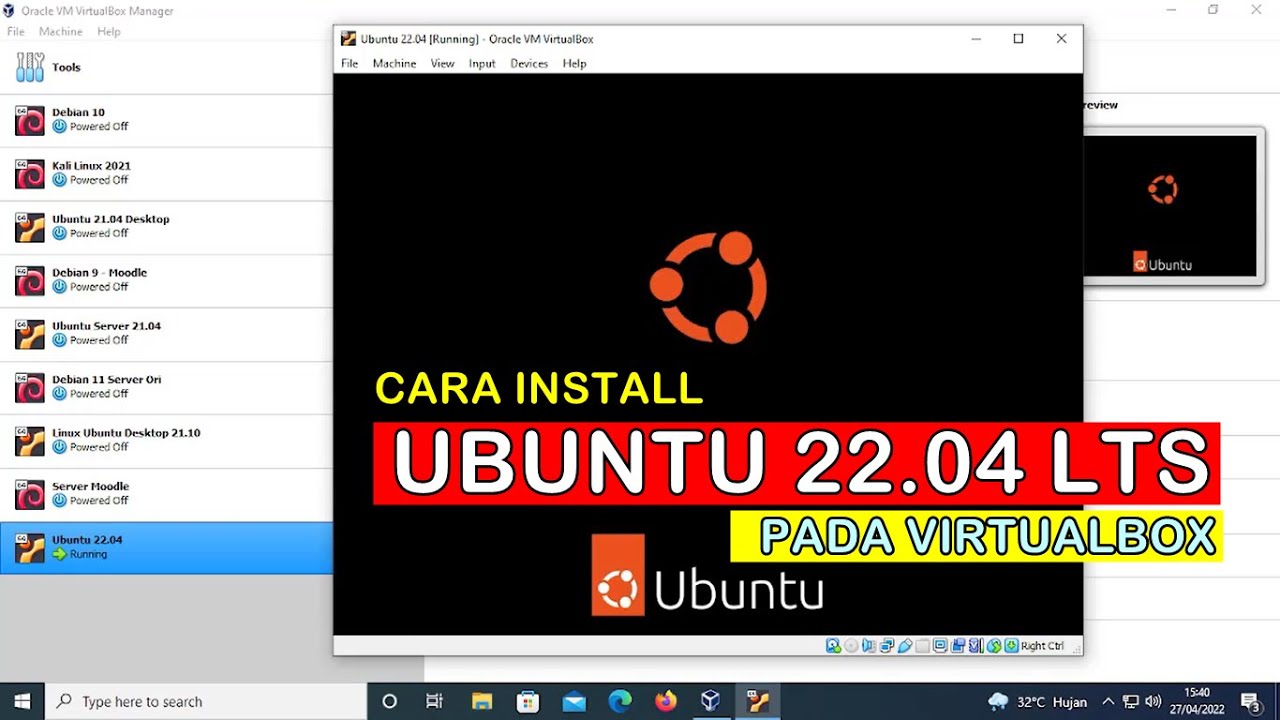
Task: Click the Kali Linux 2021 OS icon
Action: click(x=30, y=174)
